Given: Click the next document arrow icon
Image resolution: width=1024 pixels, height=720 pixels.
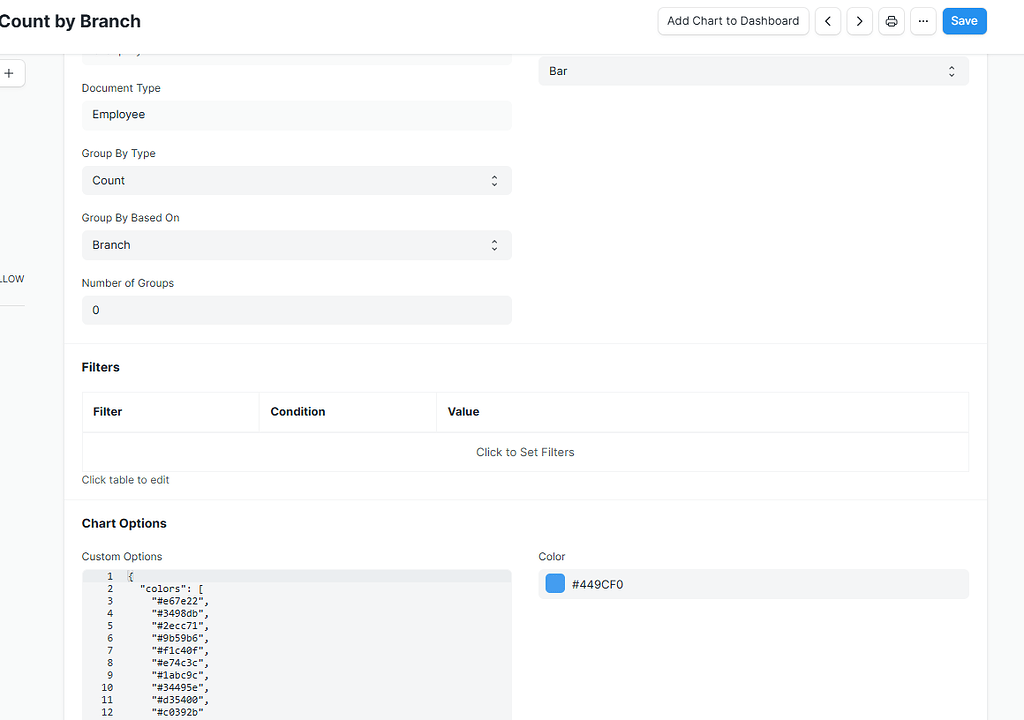Looking at the screenshot, I should 859,21.
